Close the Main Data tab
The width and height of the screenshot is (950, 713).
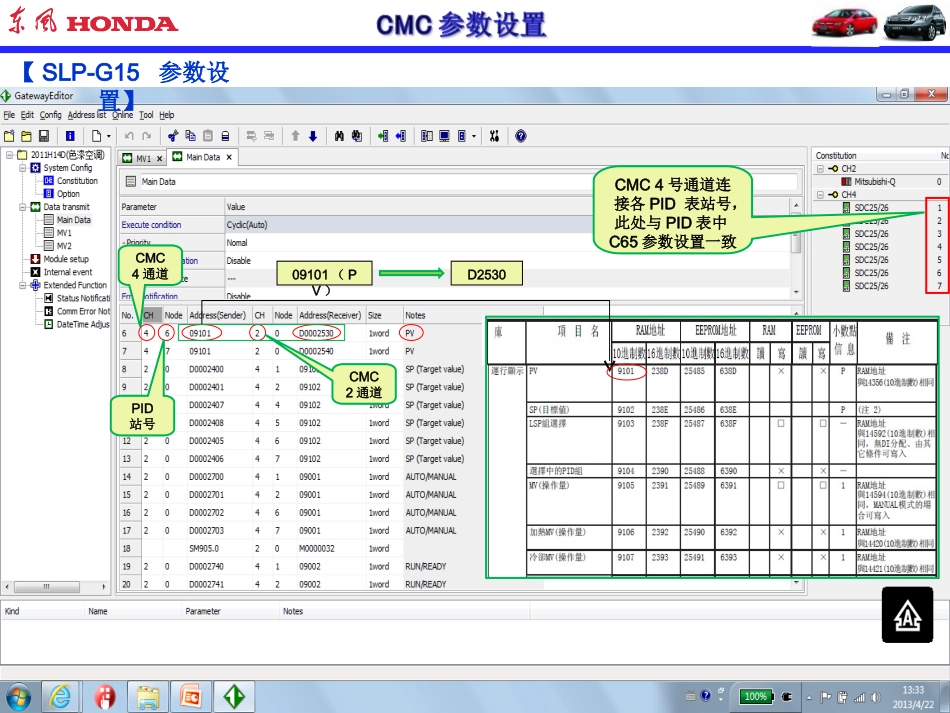229,157
